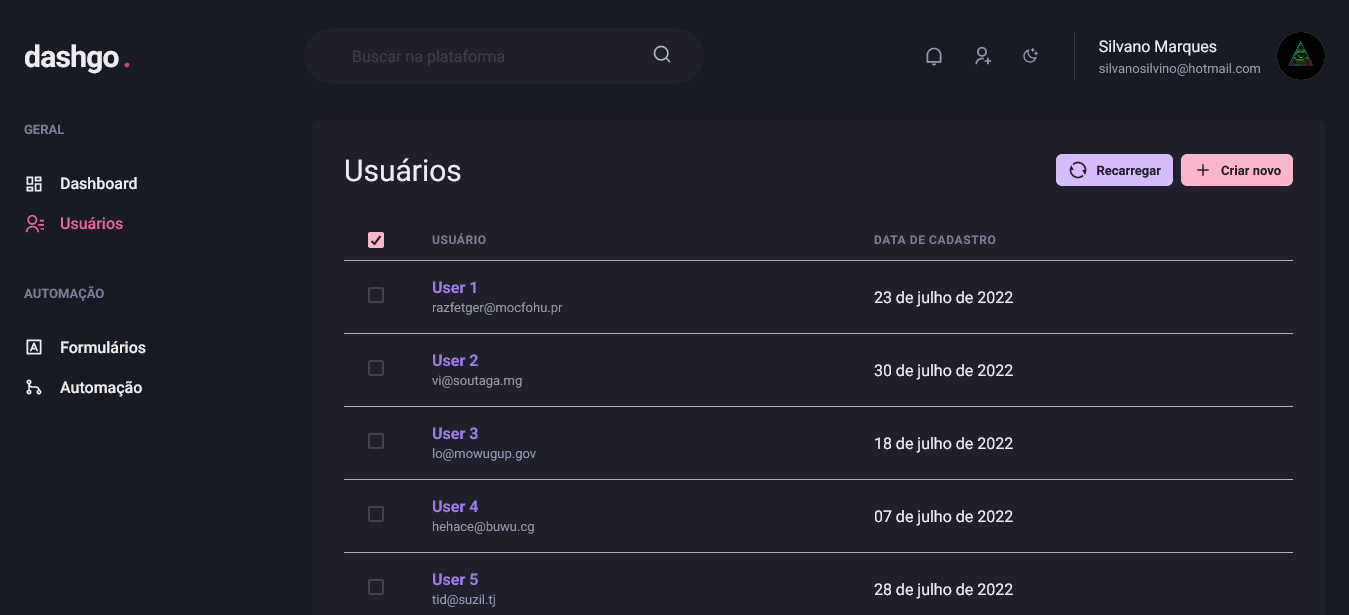Click the plus icon on Criar novo
1349x615 pixels.
pos(1202,170)
